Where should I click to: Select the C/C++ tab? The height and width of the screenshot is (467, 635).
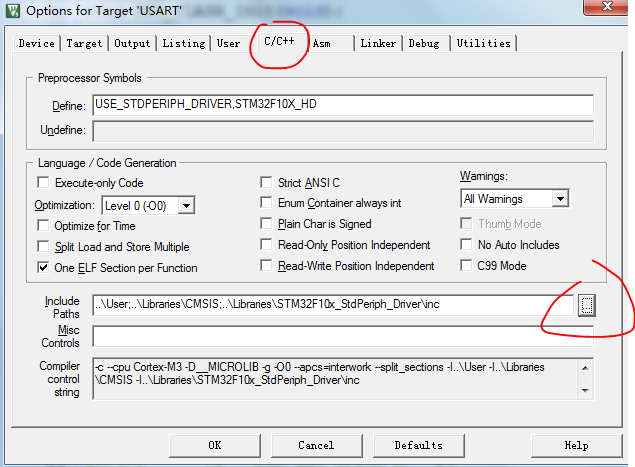(279, 41)
